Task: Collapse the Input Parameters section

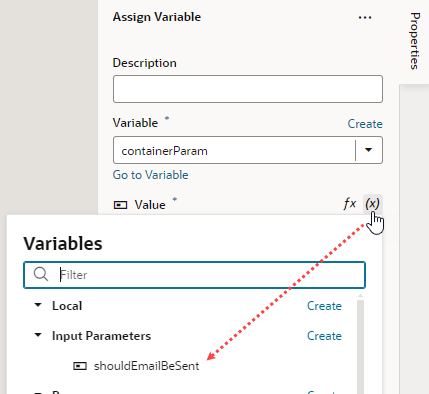Action: coord(38,335)
